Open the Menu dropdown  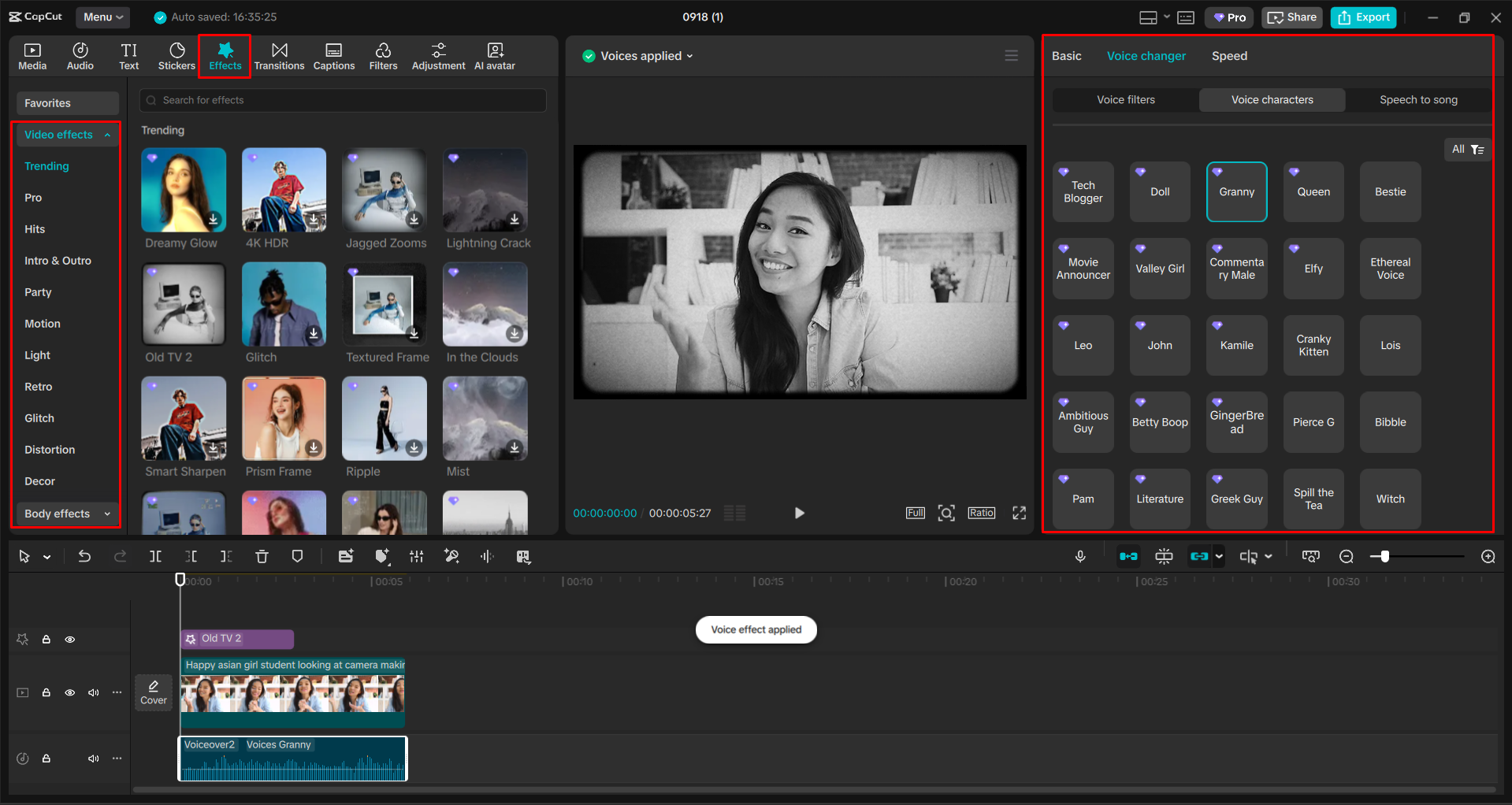point(102,17)
